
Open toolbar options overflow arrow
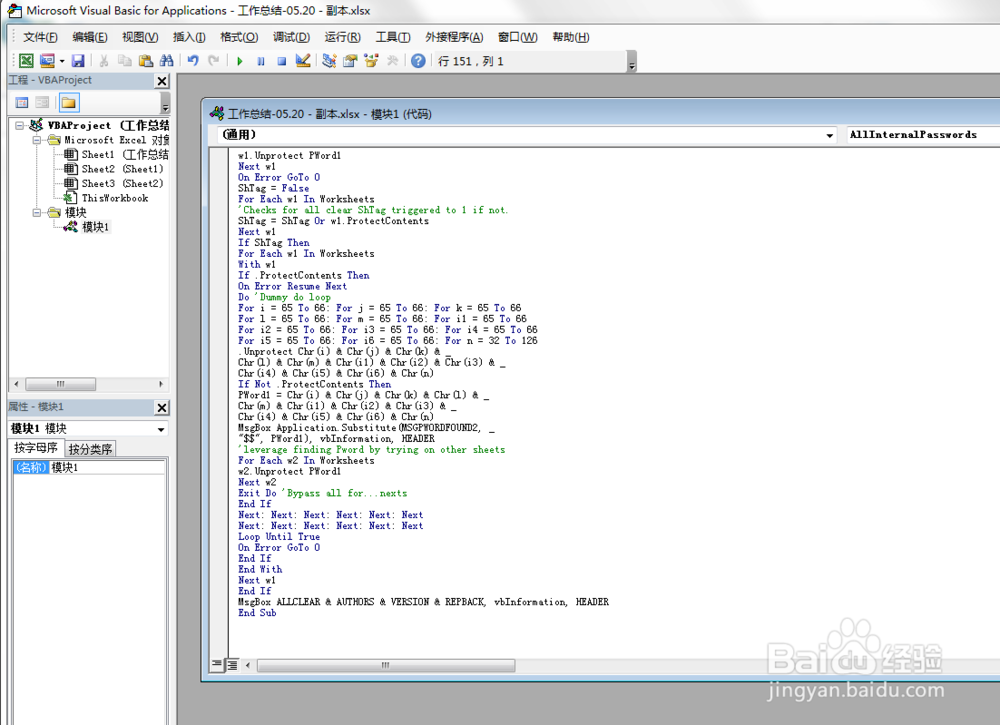pyautogui.click(x=632, y=62)
